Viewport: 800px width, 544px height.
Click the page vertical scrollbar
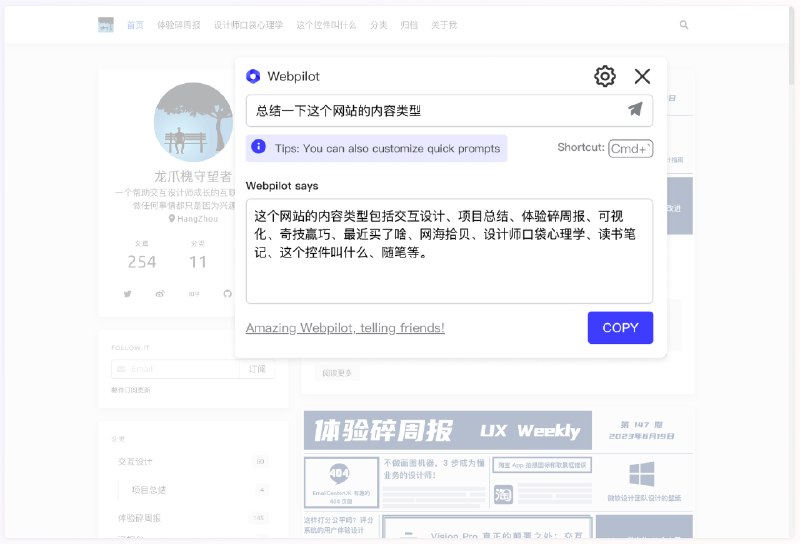point(791,46)
